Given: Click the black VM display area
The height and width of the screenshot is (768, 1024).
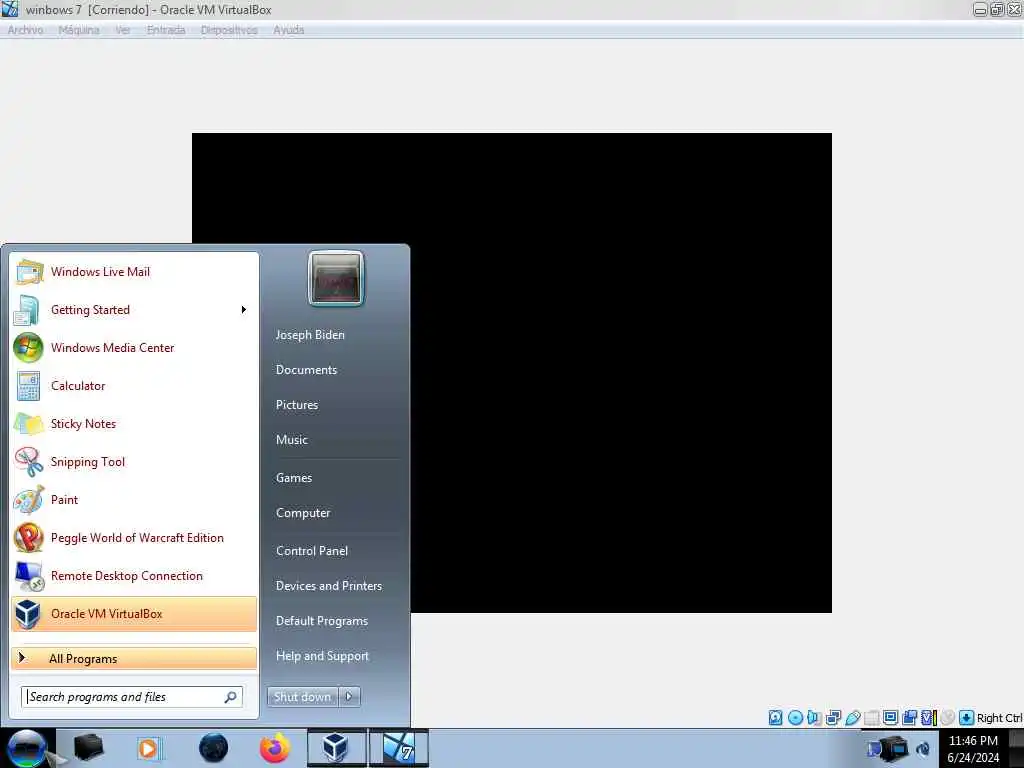Looking at the screenshot, I should [511, 373].
